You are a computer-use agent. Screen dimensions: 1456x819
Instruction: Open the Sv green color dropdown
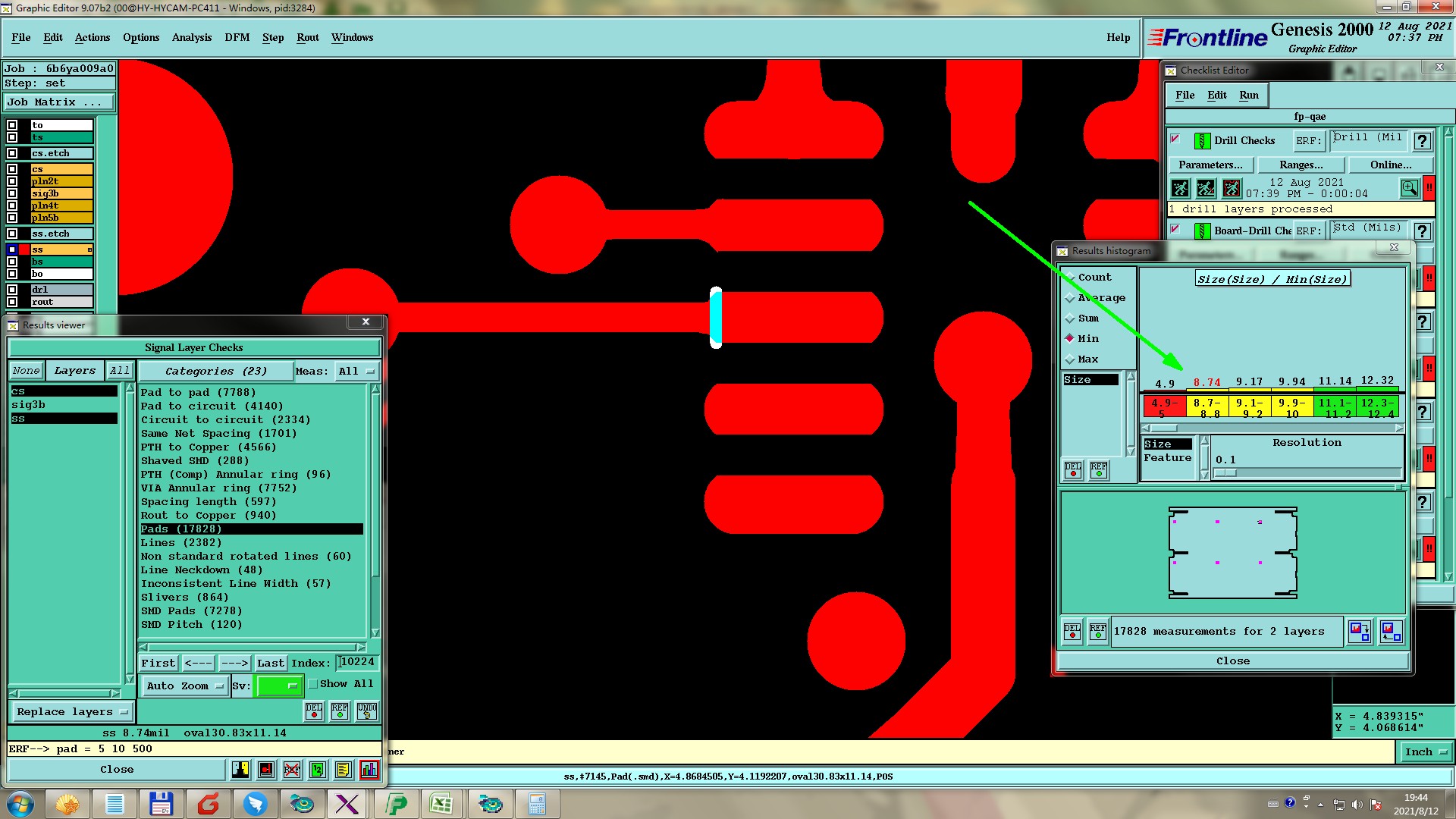coord(280,686)
